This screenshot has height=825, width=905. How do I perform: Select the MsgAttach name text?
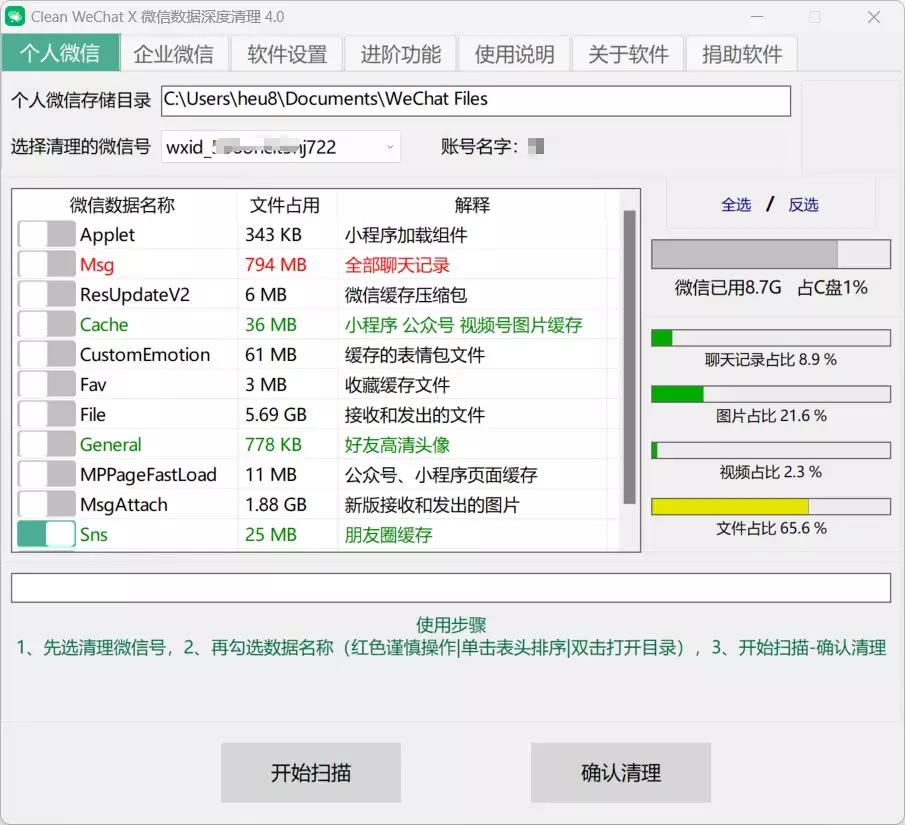click(x=124, y=505)
